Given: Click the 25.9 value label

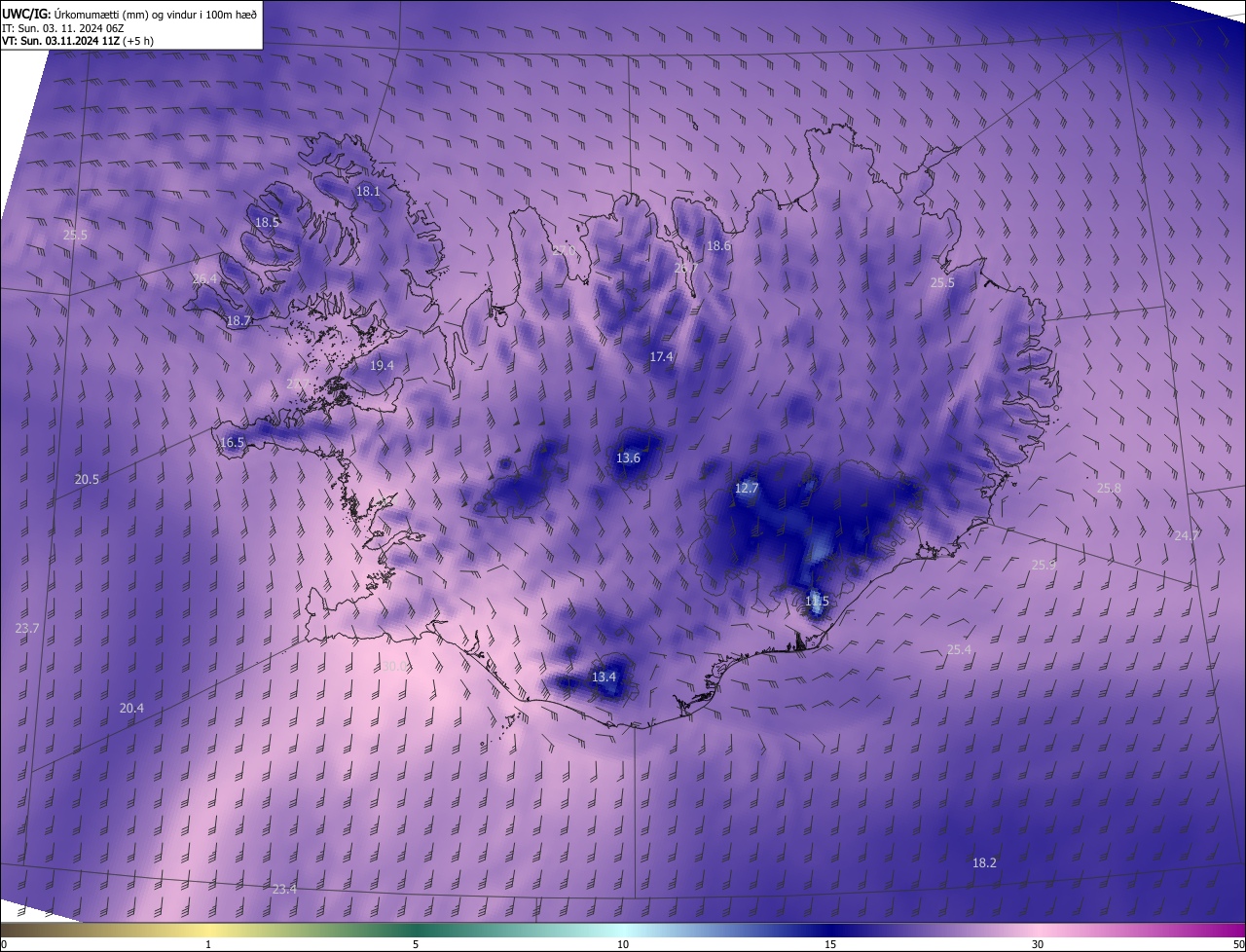Looking at the screenshot, I should click(1044, 565).
